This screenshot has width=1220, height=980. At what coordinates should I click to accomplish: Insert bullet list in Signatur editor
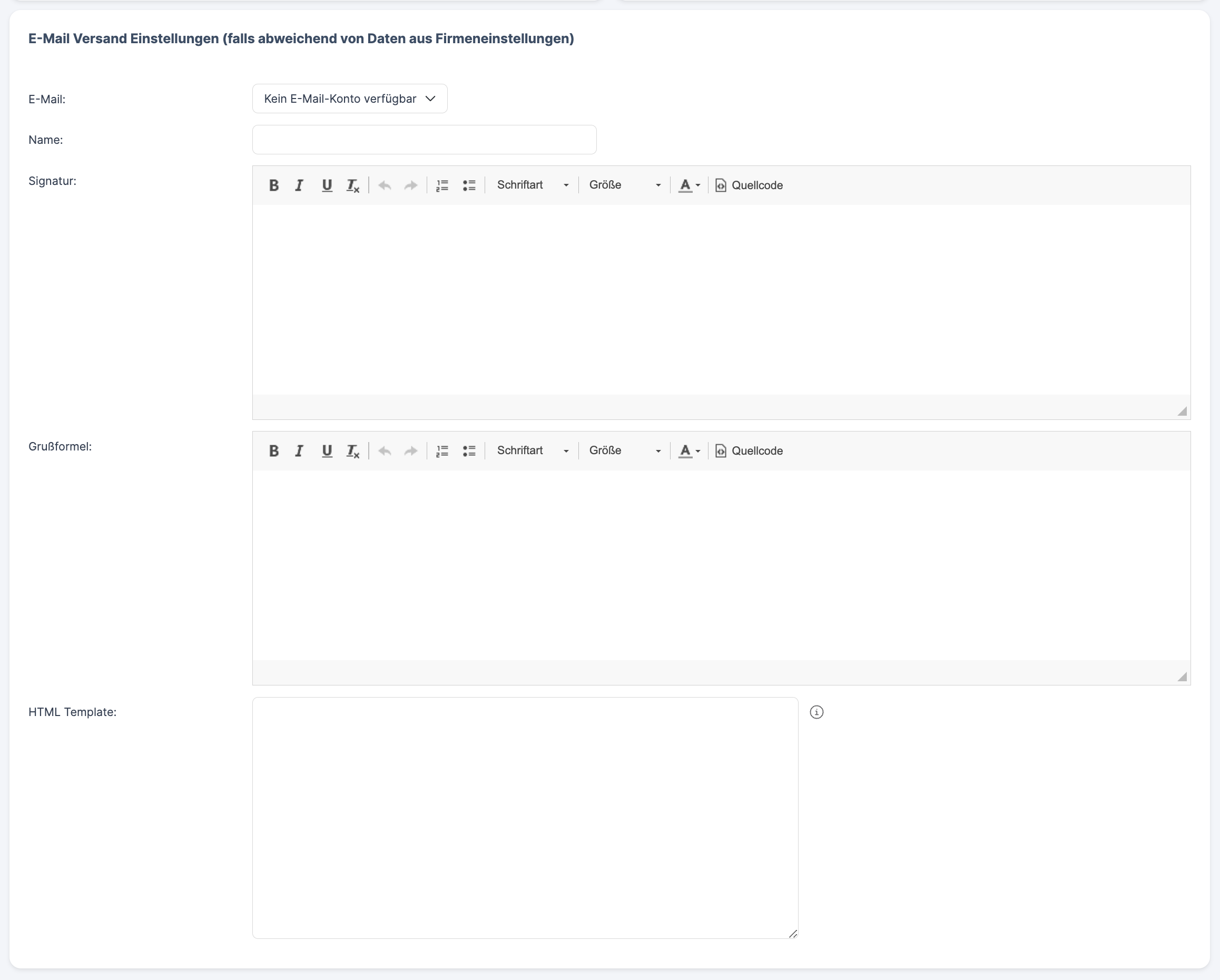(x=469, y=185)
